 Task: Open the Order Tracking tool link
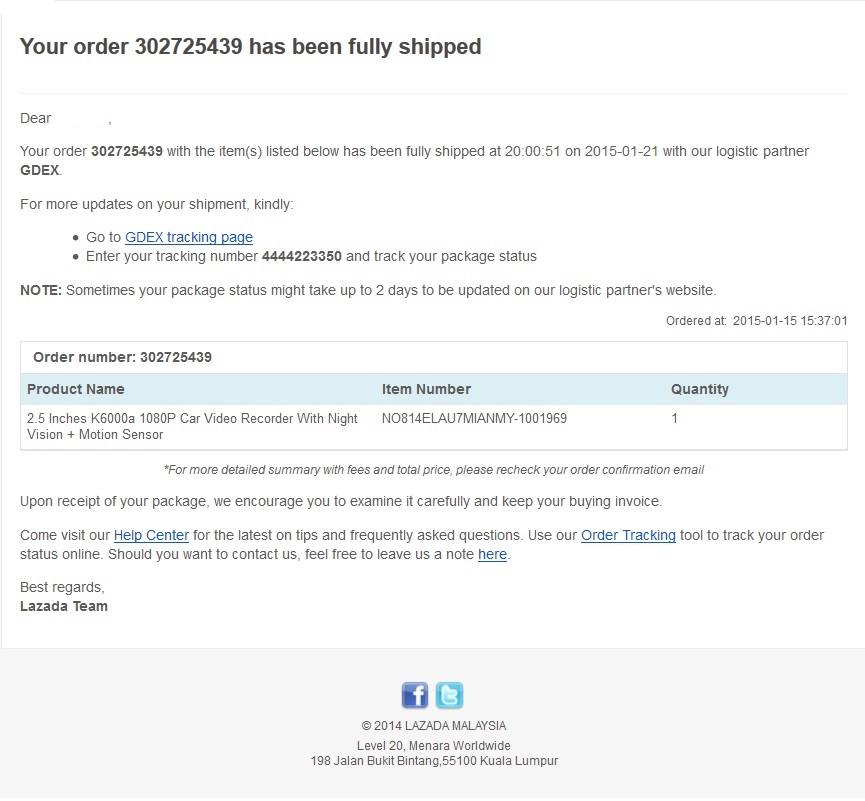tap(628, 535)
